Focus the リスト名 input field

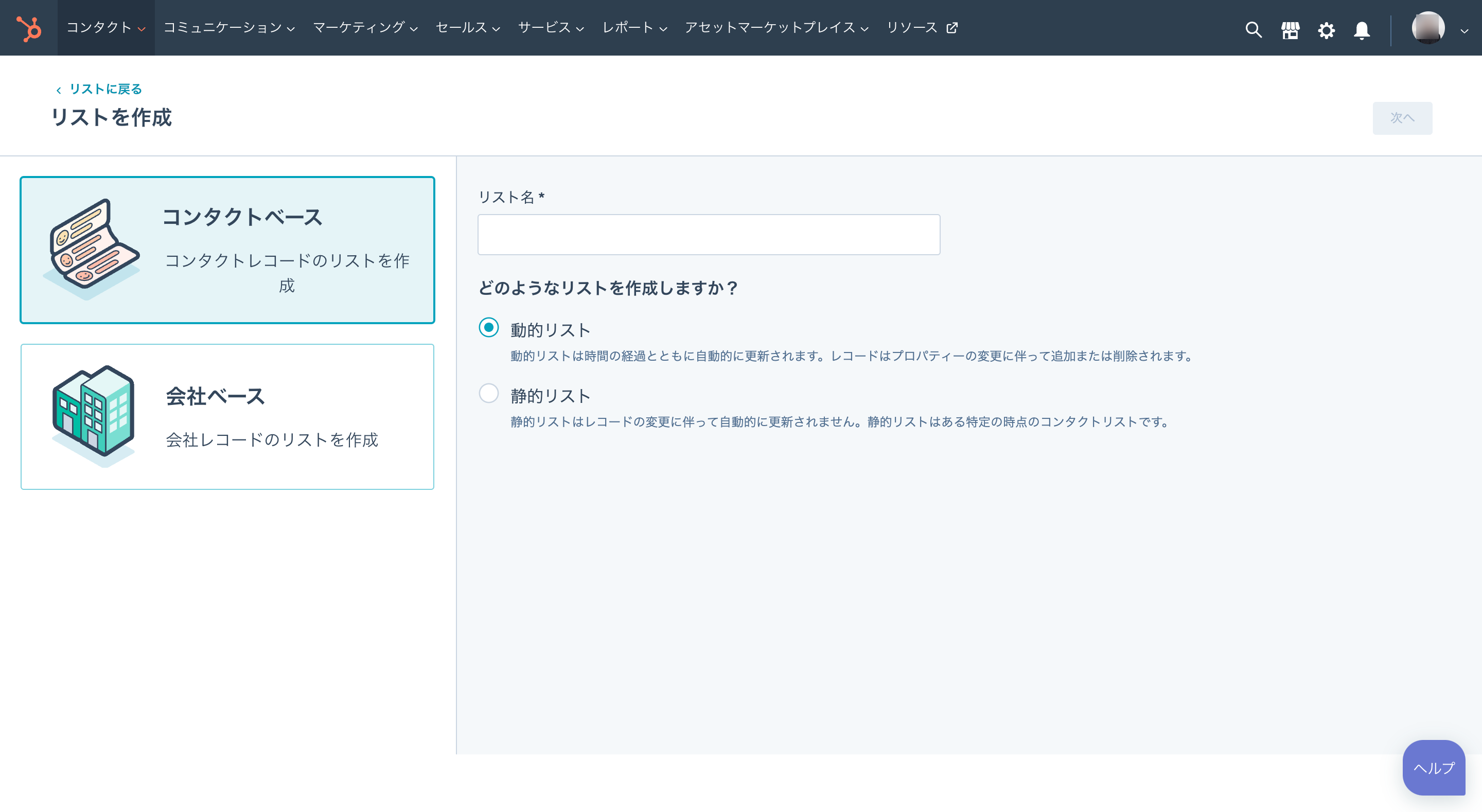(x=709, y=235)
